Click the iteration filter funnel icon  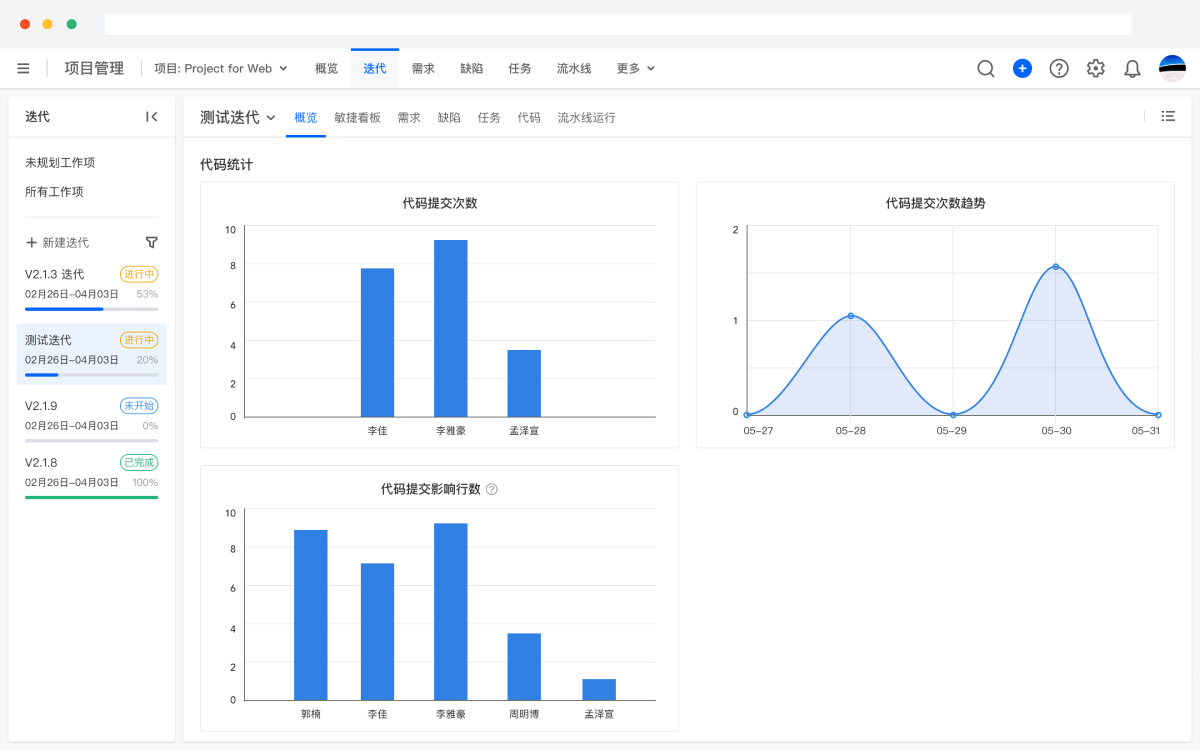click(152, 242)
